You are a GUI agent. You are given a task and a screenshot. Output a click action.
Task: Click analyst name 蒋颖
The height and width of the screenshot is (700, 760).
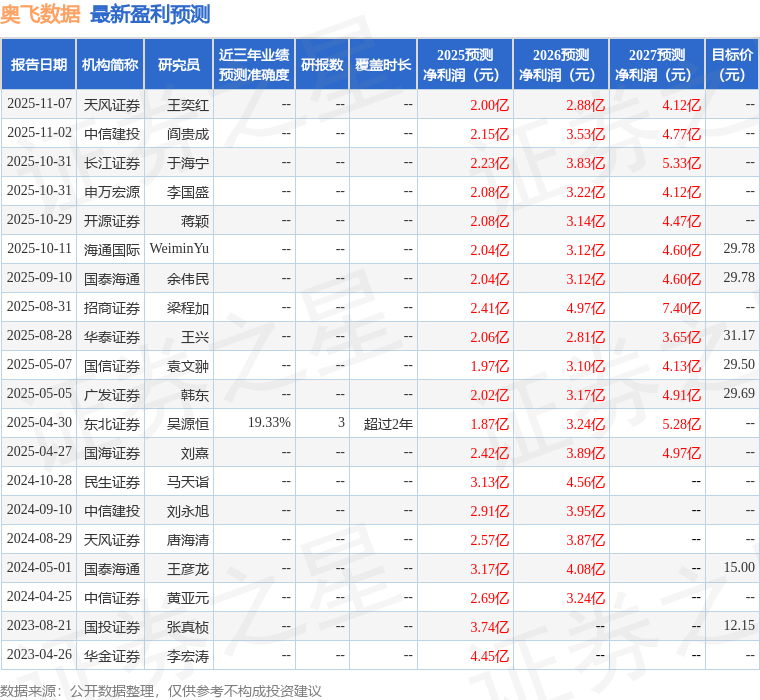[195, 221]
